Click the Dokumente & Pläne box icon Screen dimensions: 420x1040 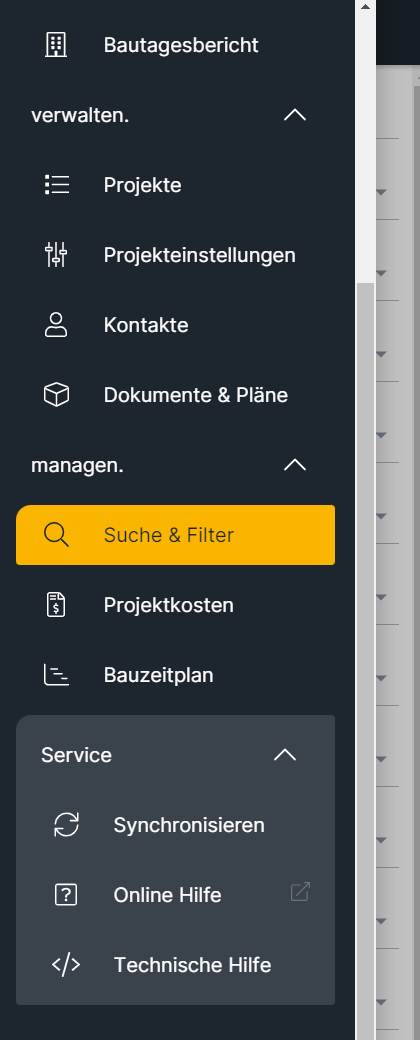pos(56,395)
